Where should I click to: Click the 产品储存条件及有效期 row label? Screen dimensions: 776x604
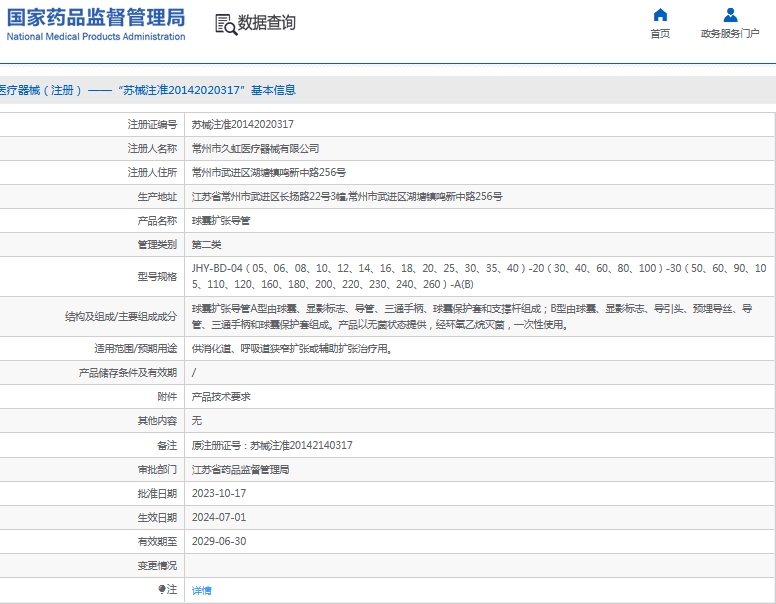point(128,372)
